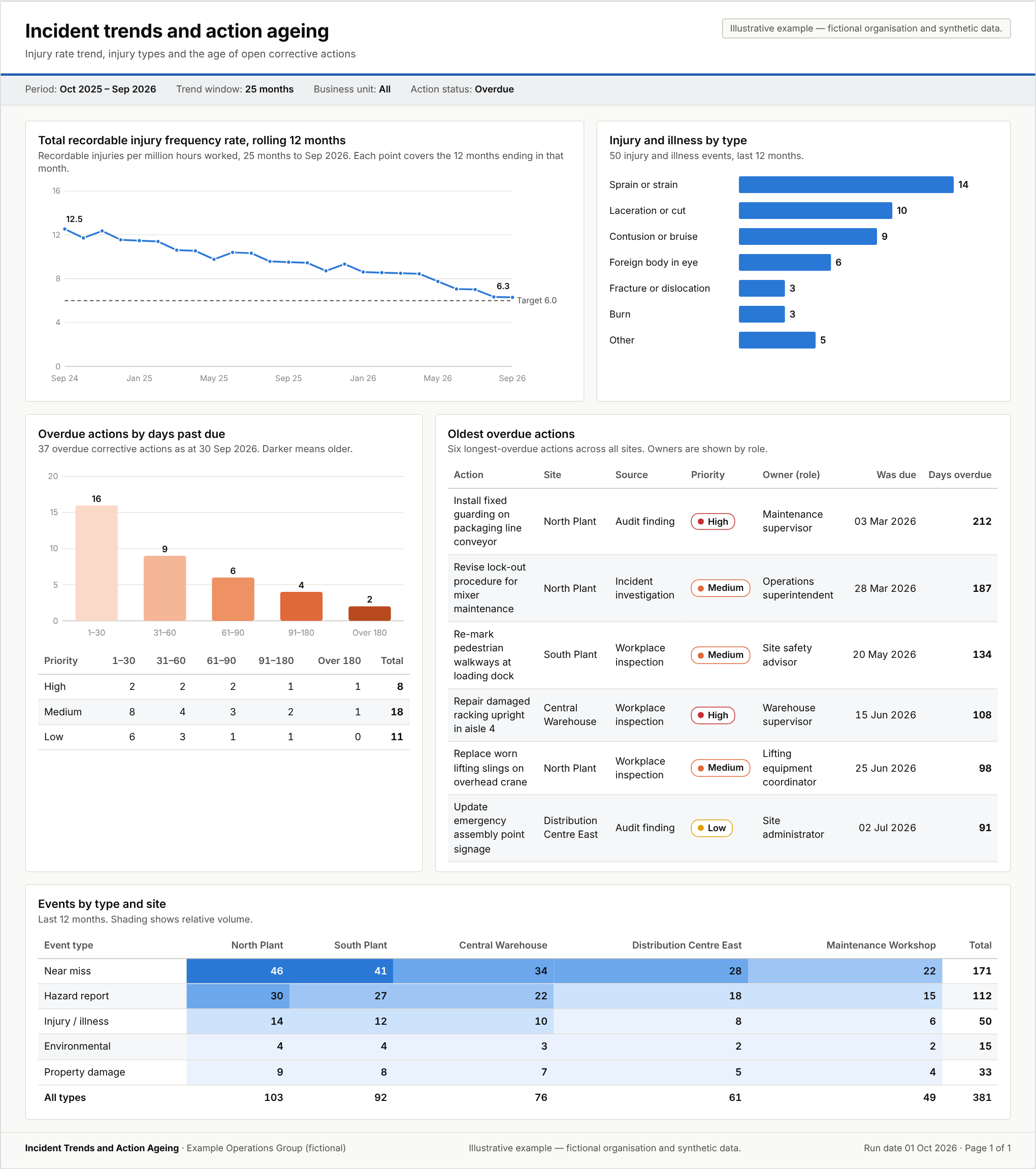Click the Near miss total 171
Image resolution: width=1036 pixels, height=1169 pixels.
(x=982, y=971)
